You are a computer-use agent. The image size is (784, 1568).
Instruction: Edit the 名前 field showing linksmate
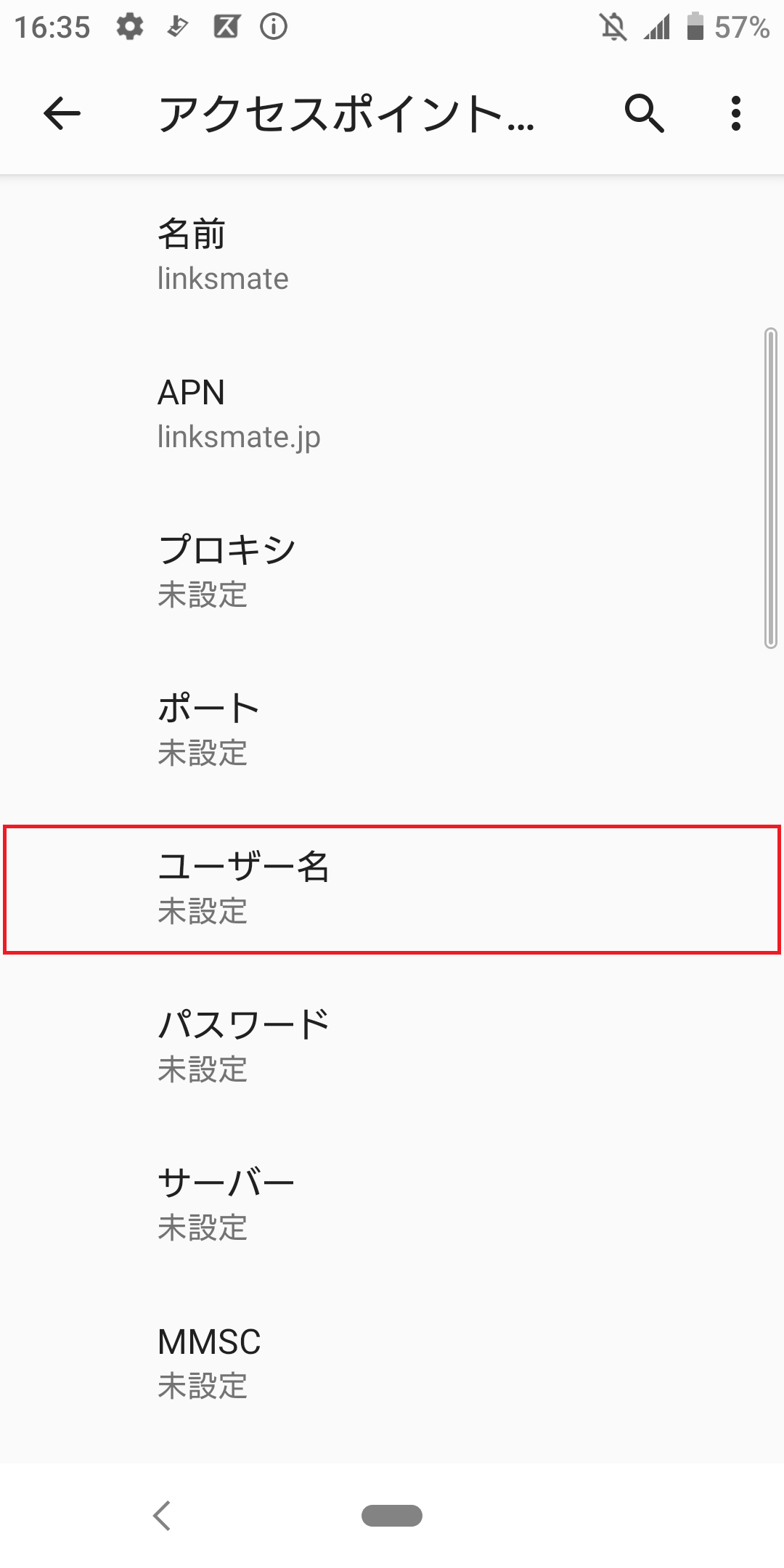392,254
